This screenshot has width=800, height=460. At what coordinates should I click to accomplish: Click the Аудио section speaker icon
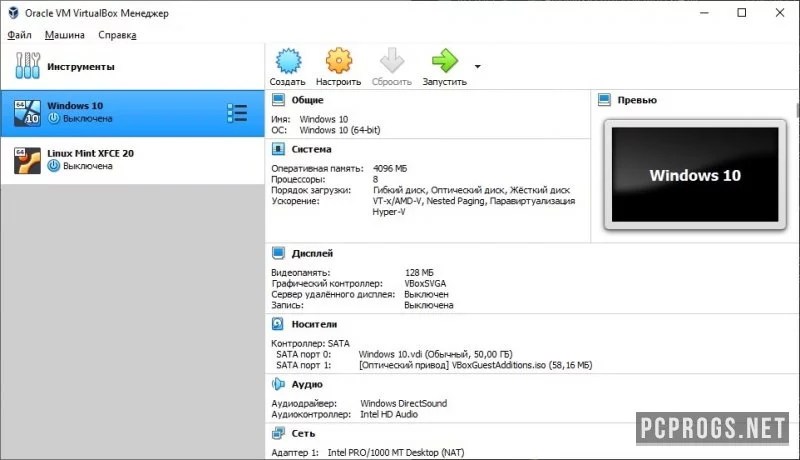278,384
